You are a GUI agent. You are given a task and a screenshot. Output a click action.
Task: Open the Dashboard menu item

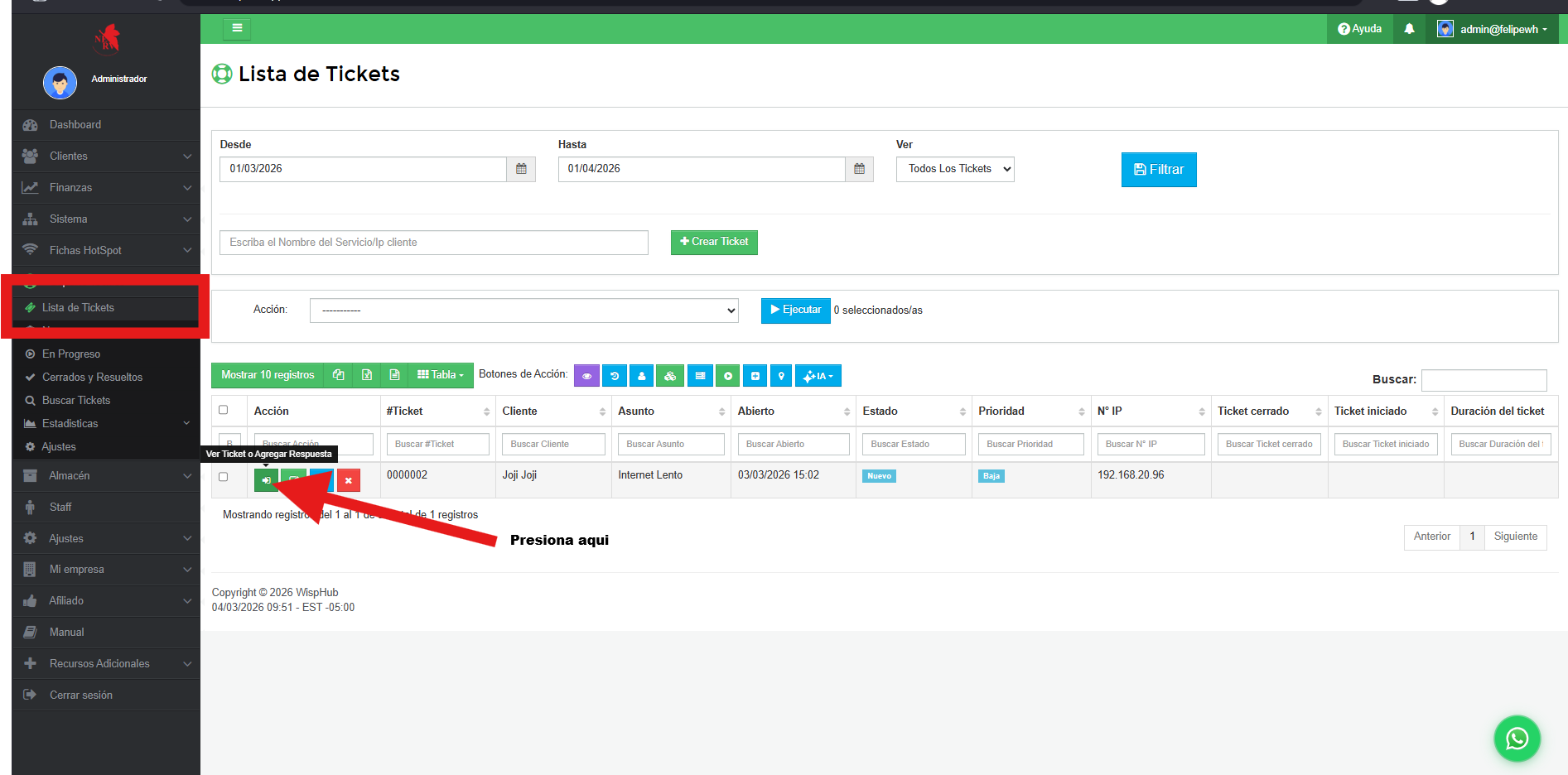[75, 125]
